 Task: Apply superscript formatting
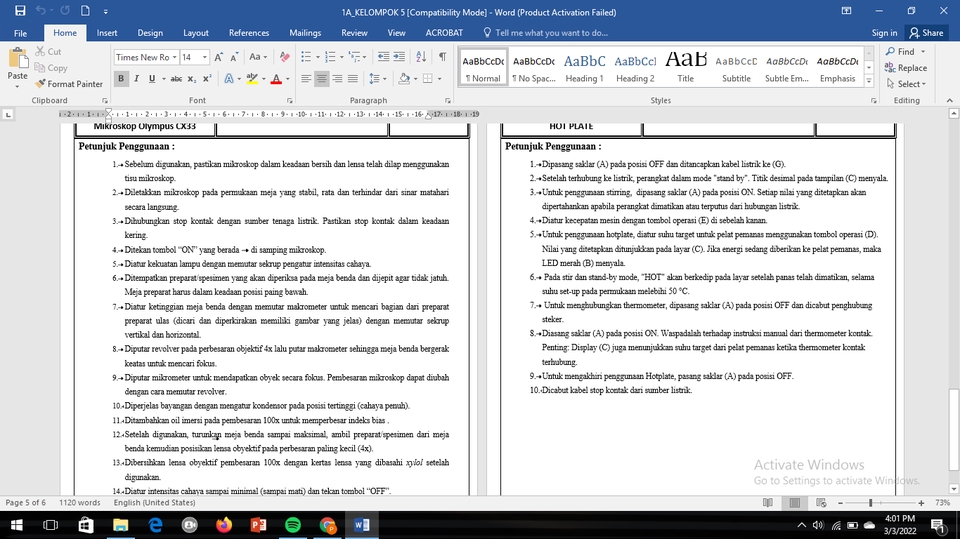[207, 78]
